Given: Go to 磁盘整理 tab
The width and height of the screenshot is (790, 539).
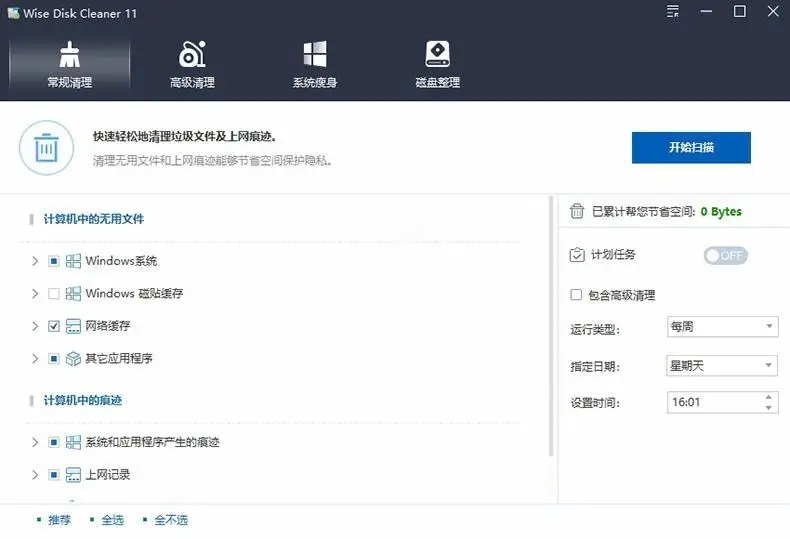Looking at the screenshot, I should [437, 64].
